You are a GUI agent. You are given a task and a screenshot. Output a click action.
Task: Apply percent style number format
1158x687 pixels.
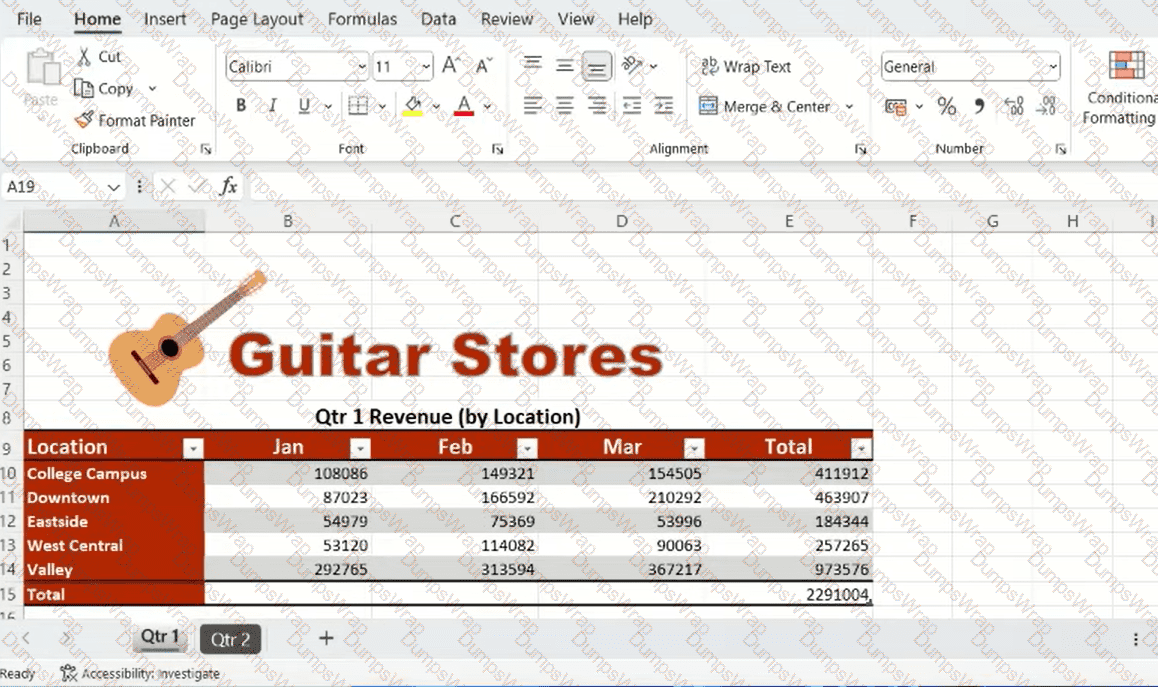tap(946, 106)
